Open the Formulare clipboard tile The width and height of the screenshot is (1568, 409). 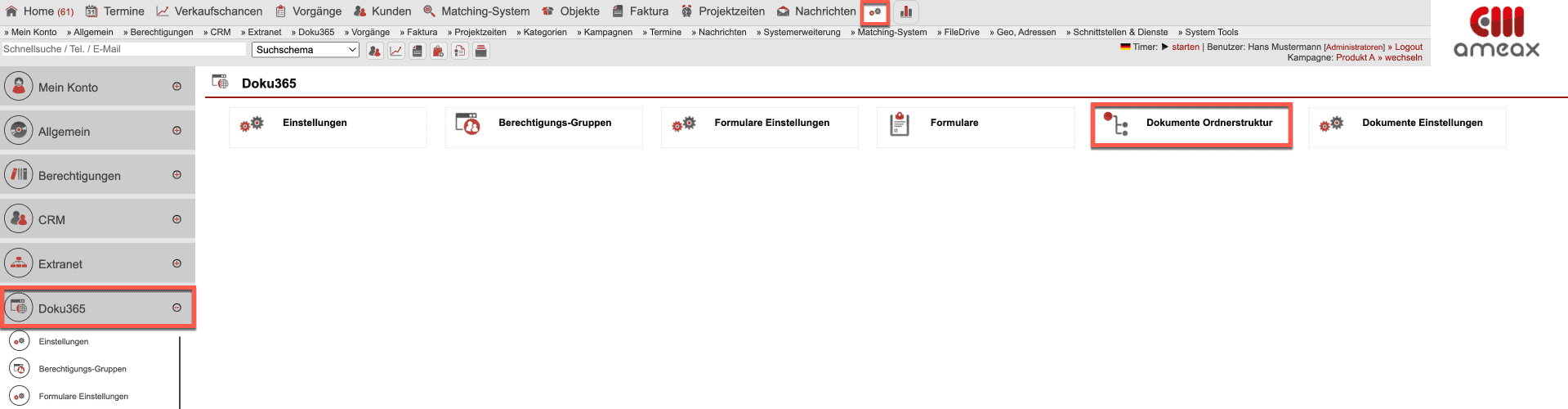975,125
